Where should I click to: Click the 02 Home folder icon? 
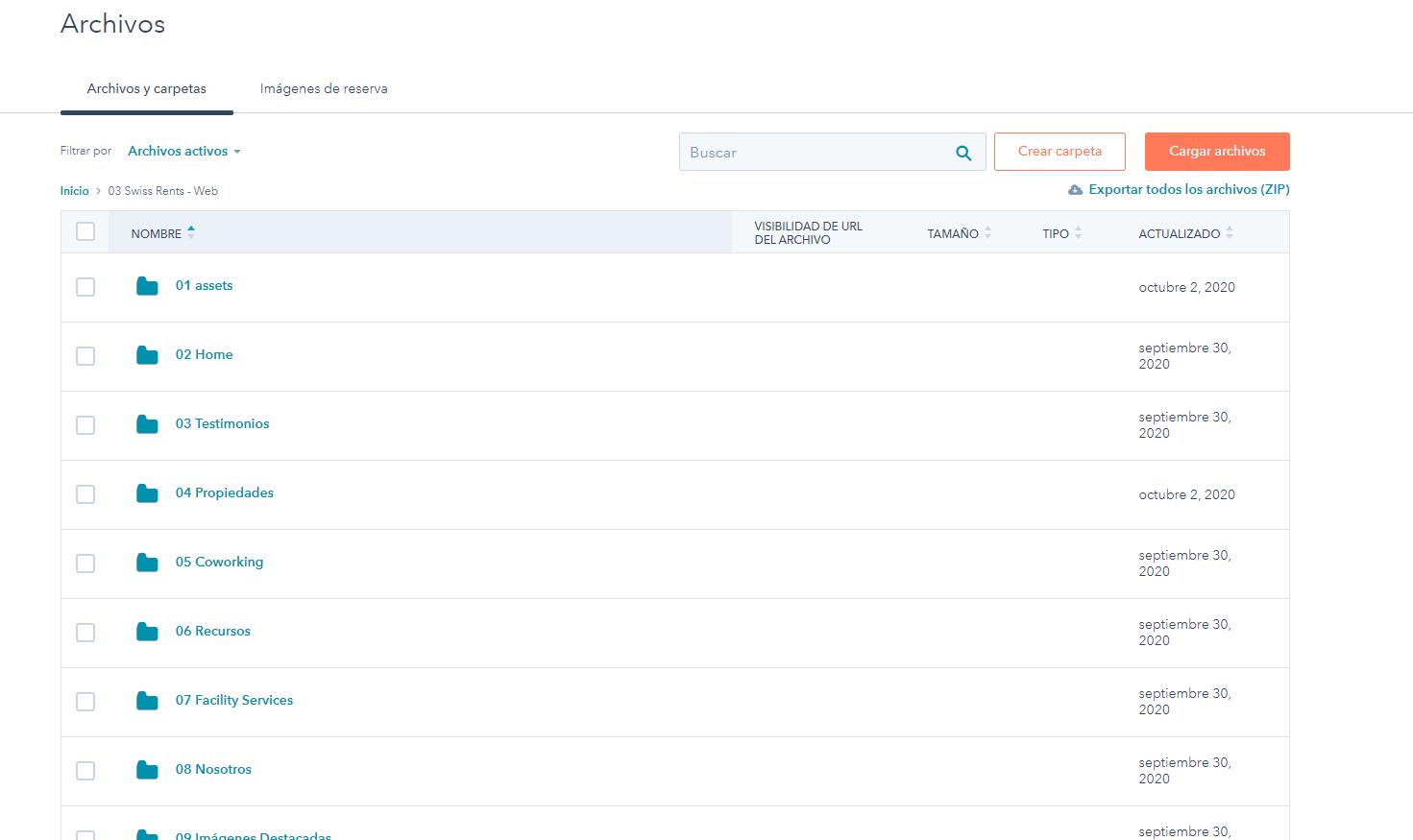[x=147, y=355]
